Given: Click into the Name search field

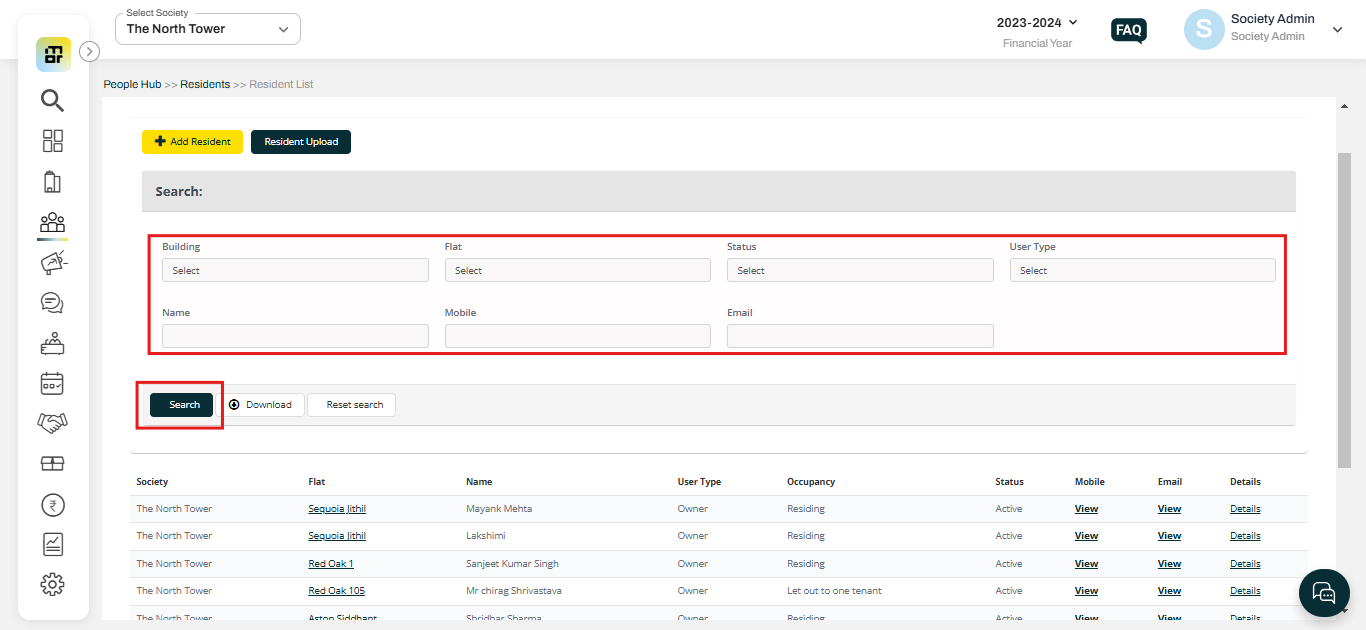Looking at the screenshot, I should pos(295,336).
